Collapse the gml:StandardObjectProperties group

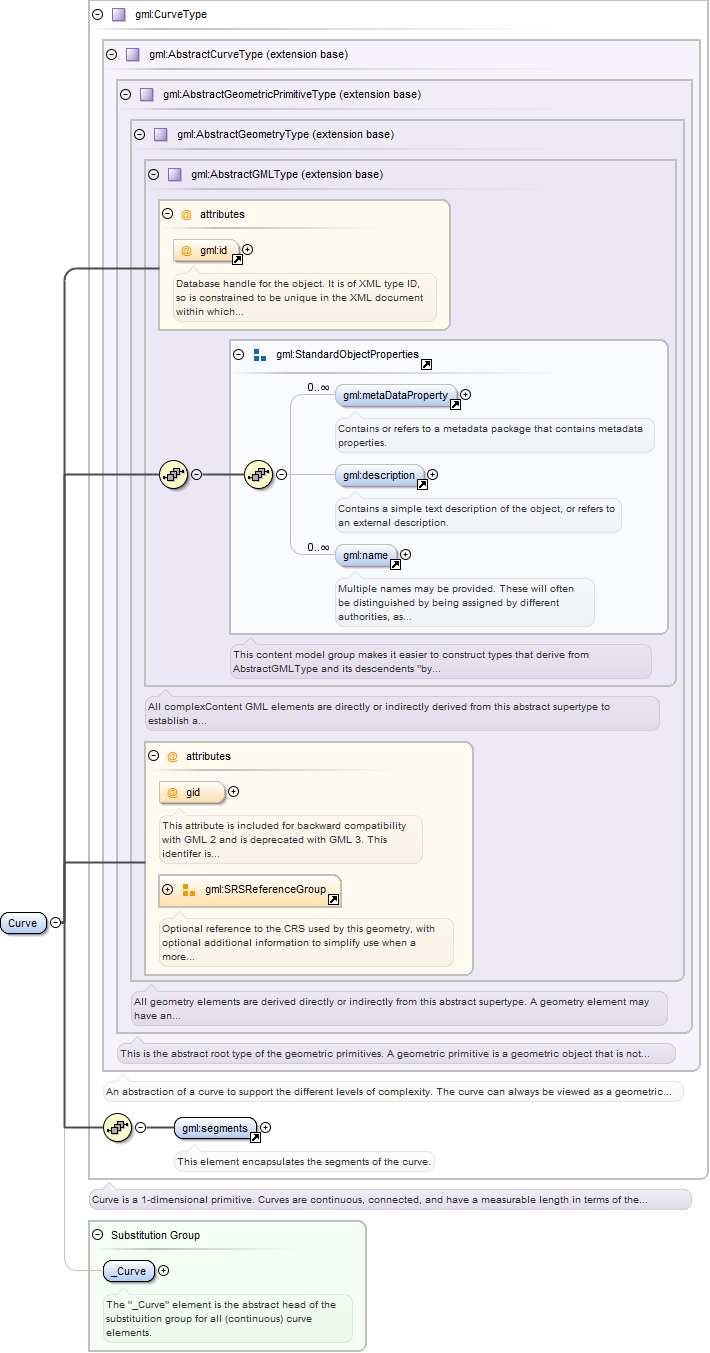238,354
